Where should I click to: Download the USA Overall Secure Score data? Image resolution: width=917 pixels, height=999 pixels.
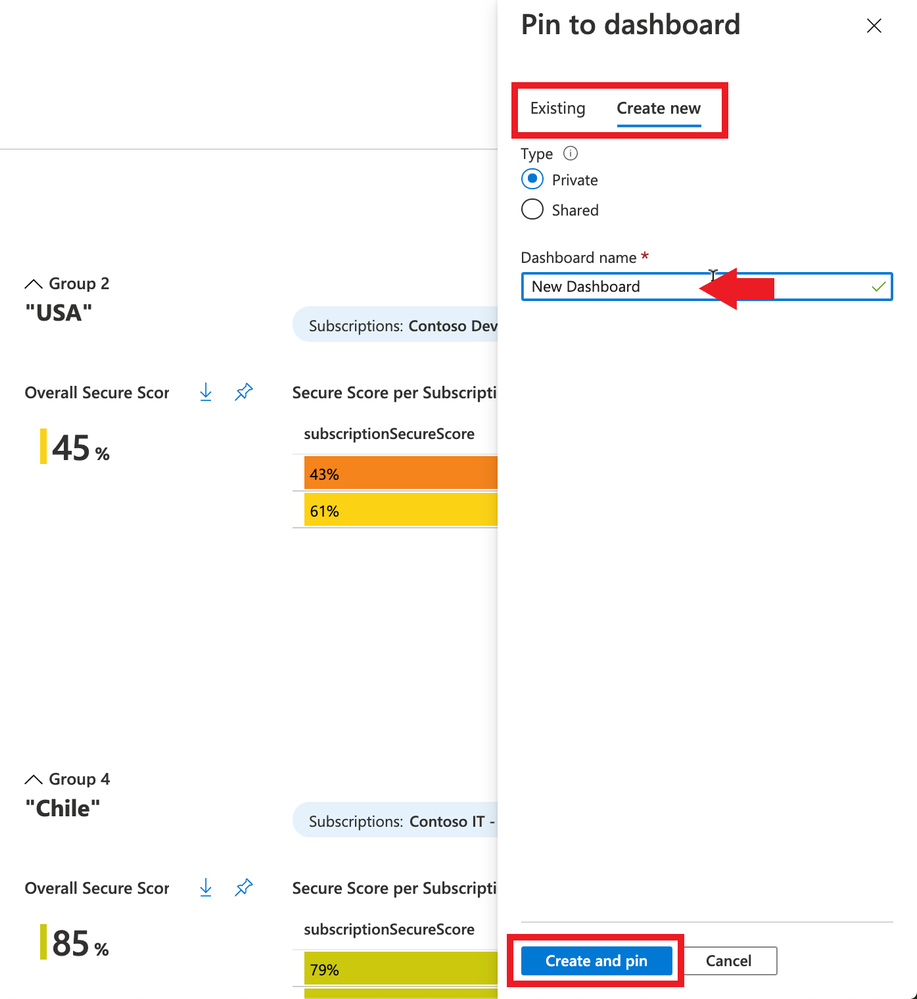click(x=205, y=392)
